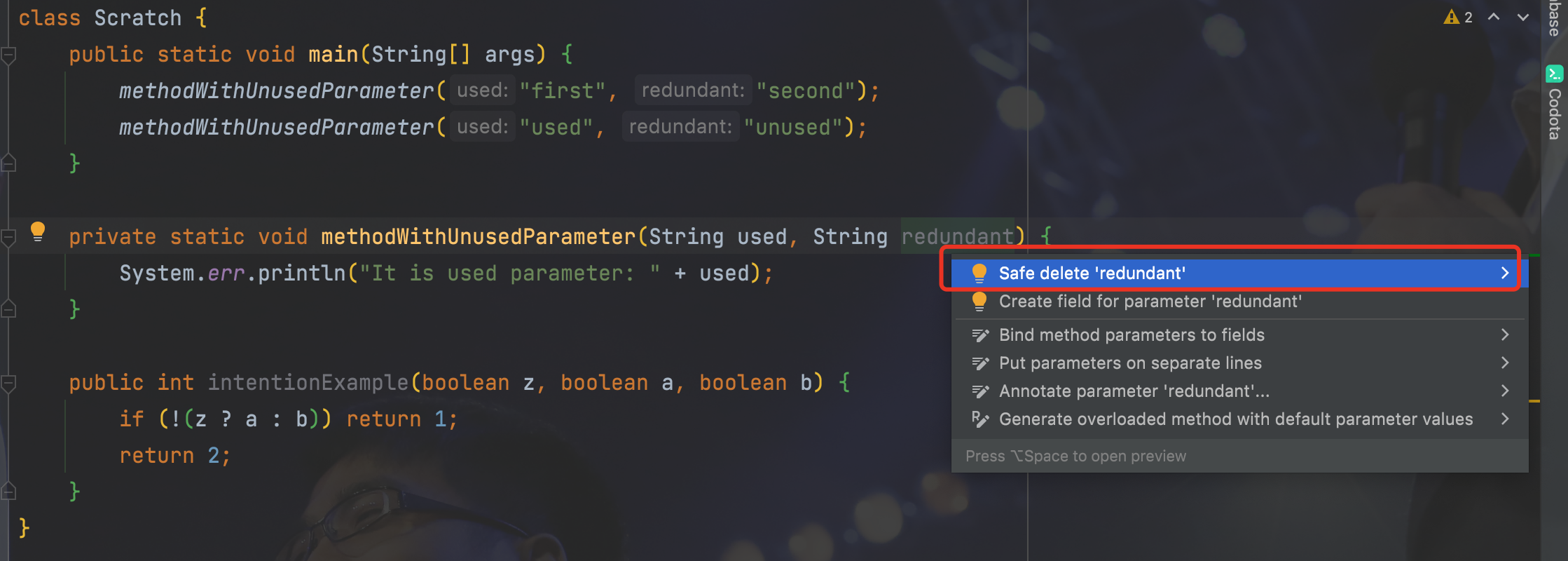Select Bind method parameters to fields
The height and width of the screenshot is (561, 1568).
click(1132, 335)
